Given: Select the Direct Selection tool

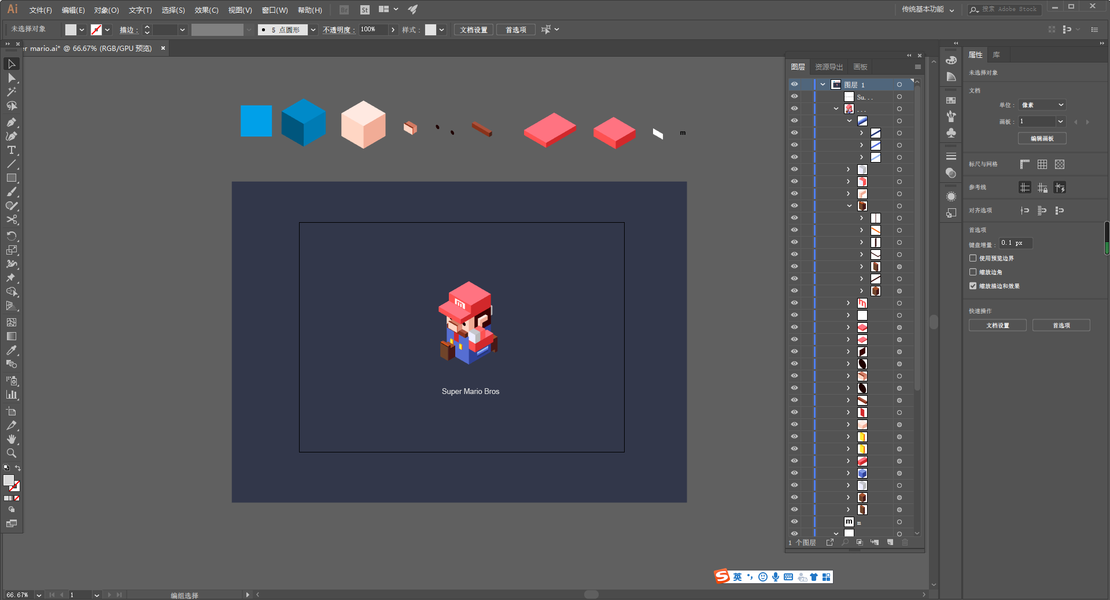Looking at the screenshot, I should 11,78.
